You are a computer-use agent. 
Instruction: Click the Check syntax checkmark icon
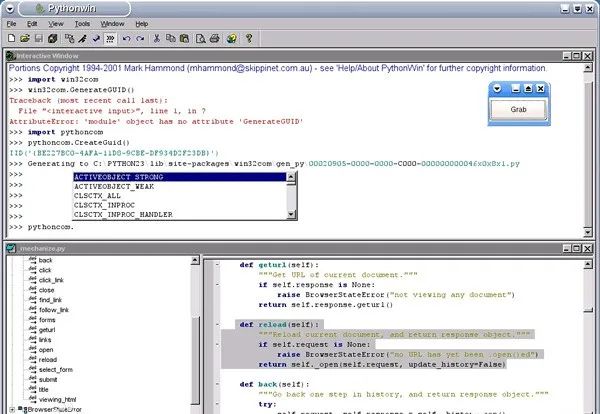(x=96, y=38)
